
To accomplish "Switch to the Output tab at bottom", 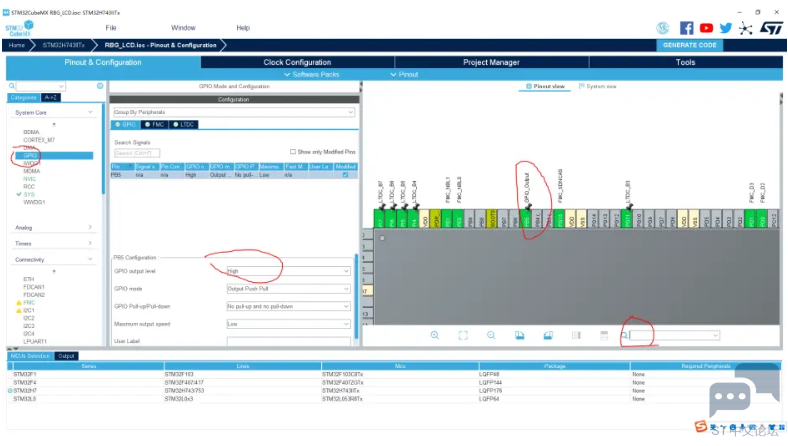I will (x=66, y=356).
